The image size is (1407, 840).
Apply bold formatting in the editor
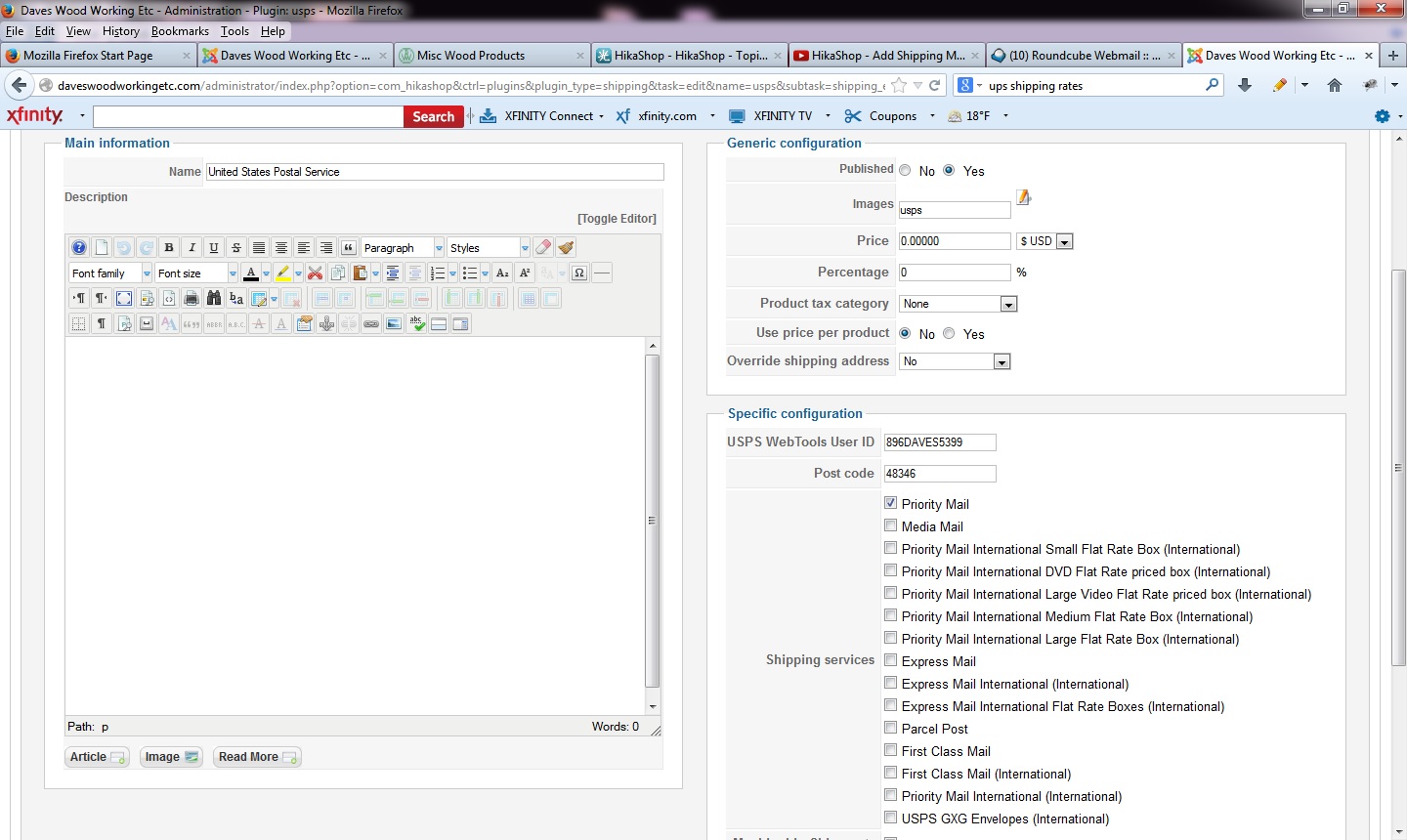pos(169,248)
